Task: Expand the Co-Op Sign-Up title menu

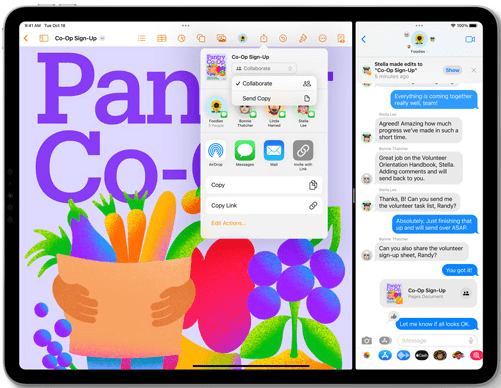Action: [x=102, y=38]
